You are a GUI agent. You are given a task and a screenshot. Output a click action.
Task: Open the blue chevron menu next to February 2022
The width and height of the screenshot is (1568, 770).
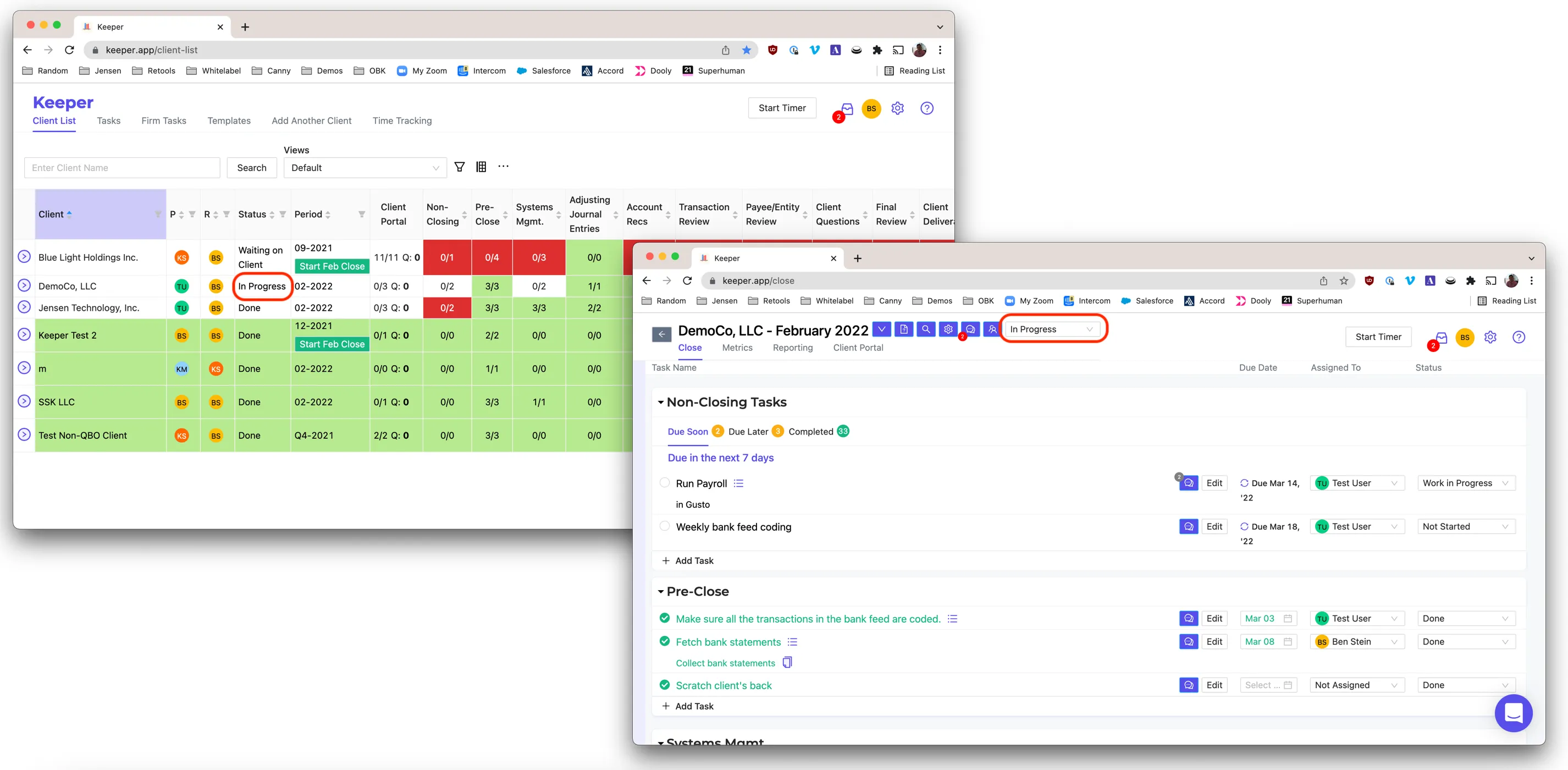(x=881, y=329)
